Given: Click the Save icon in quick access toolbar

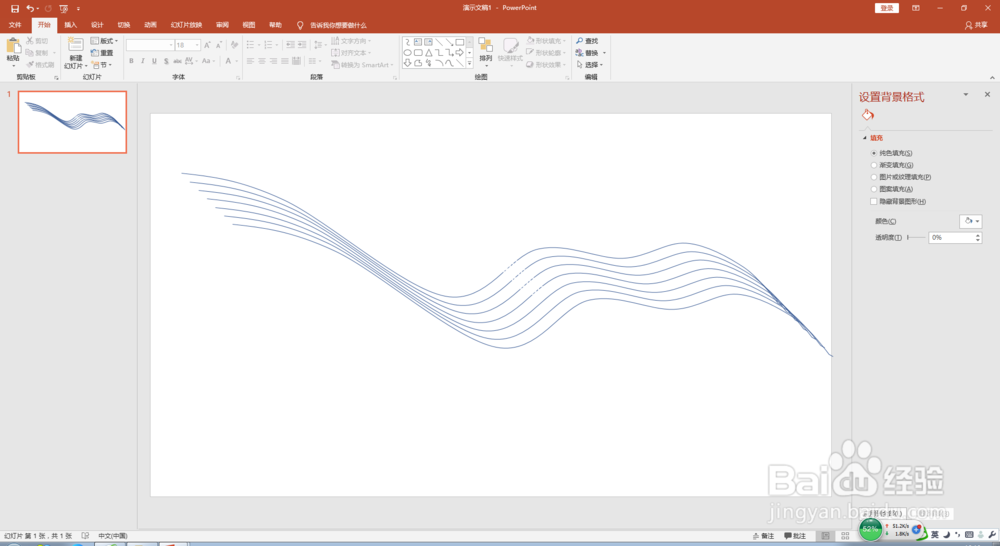Looking at the screenshot, I should click(15, 8).
